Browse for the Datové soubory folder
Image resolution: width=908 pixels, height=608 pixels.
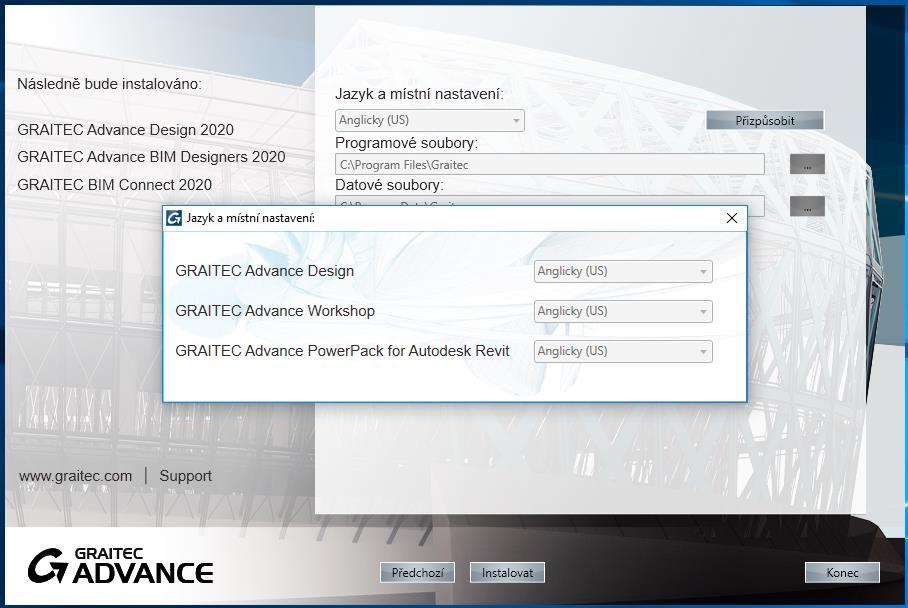point(807,206)
